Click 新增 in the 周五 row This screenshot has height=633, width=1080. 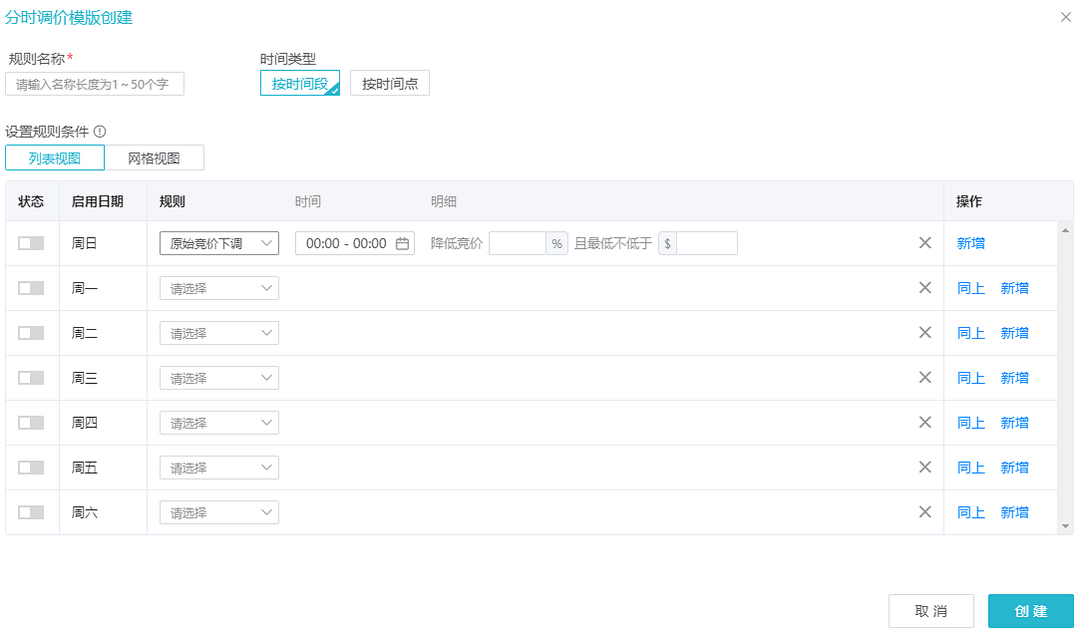tap(1015, 467)
